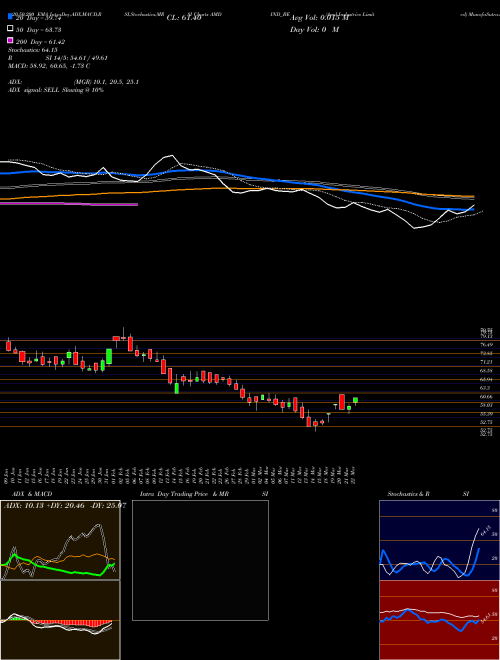The height and width of the screenshot is (660, 500).
Task: Click the 'ADX & MACD' panel title
Action: point(32,494)
